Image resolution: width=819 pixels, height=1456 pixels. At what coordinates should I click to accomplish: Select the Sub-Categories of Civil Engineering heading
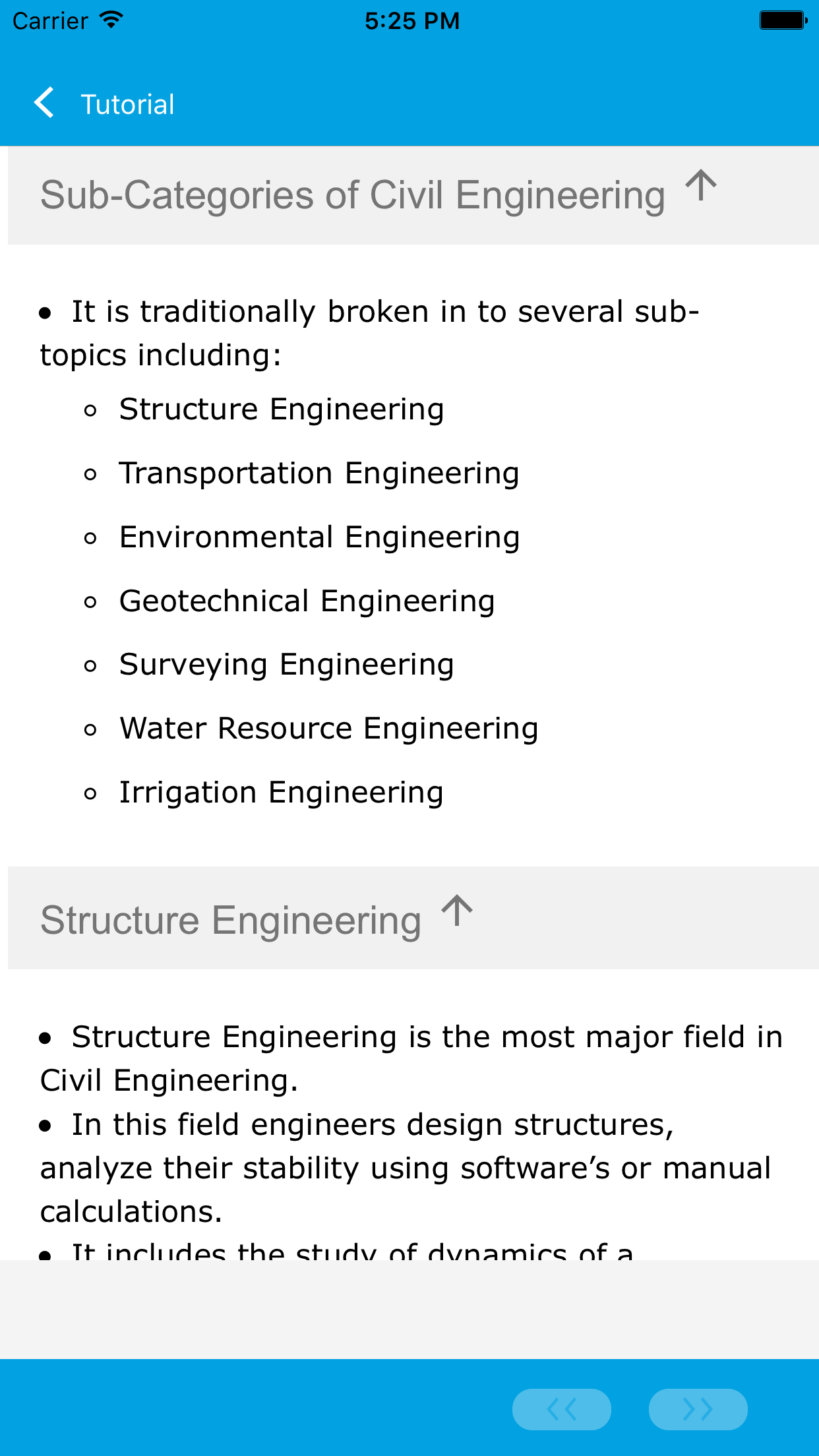click(x=352, y=195)
